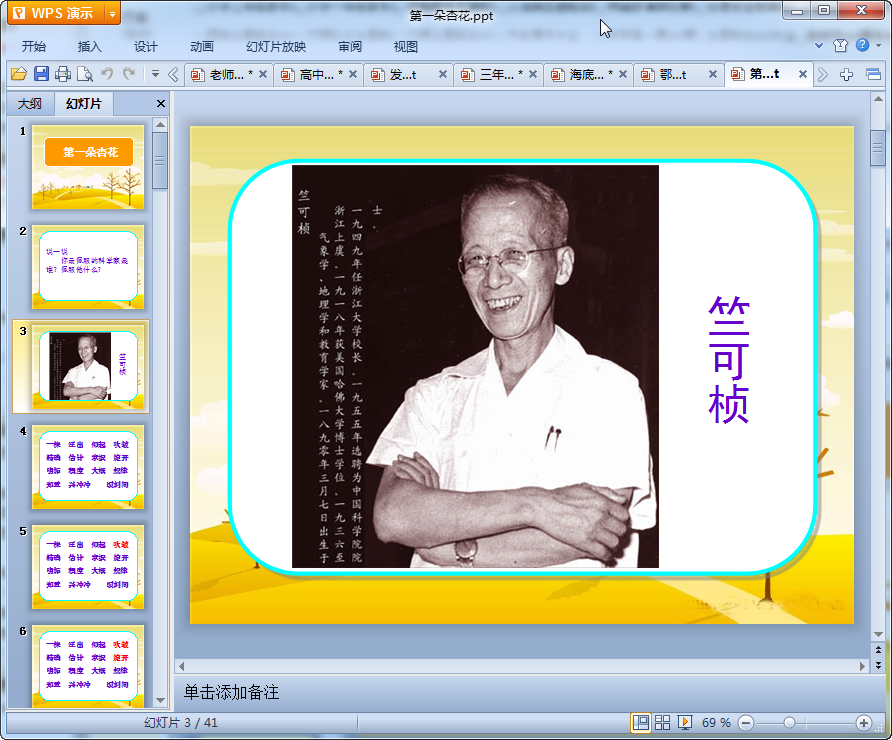Expand the arrow beside WPS 演示 button
This screenshot has height=740, width=892.
(113, 14)
